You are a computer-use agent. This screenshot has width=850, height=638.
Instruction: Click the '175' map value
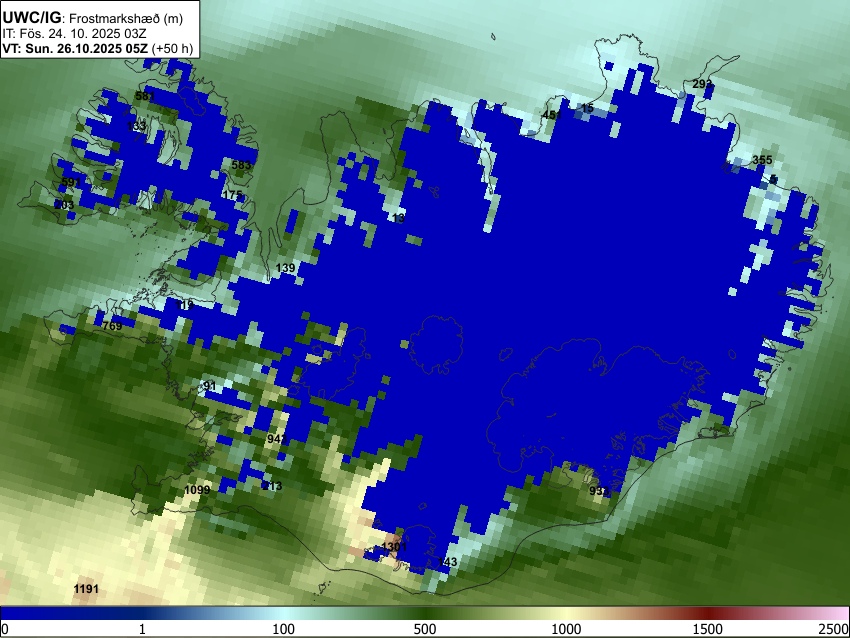pyautogui.click(x=232, y=195)
